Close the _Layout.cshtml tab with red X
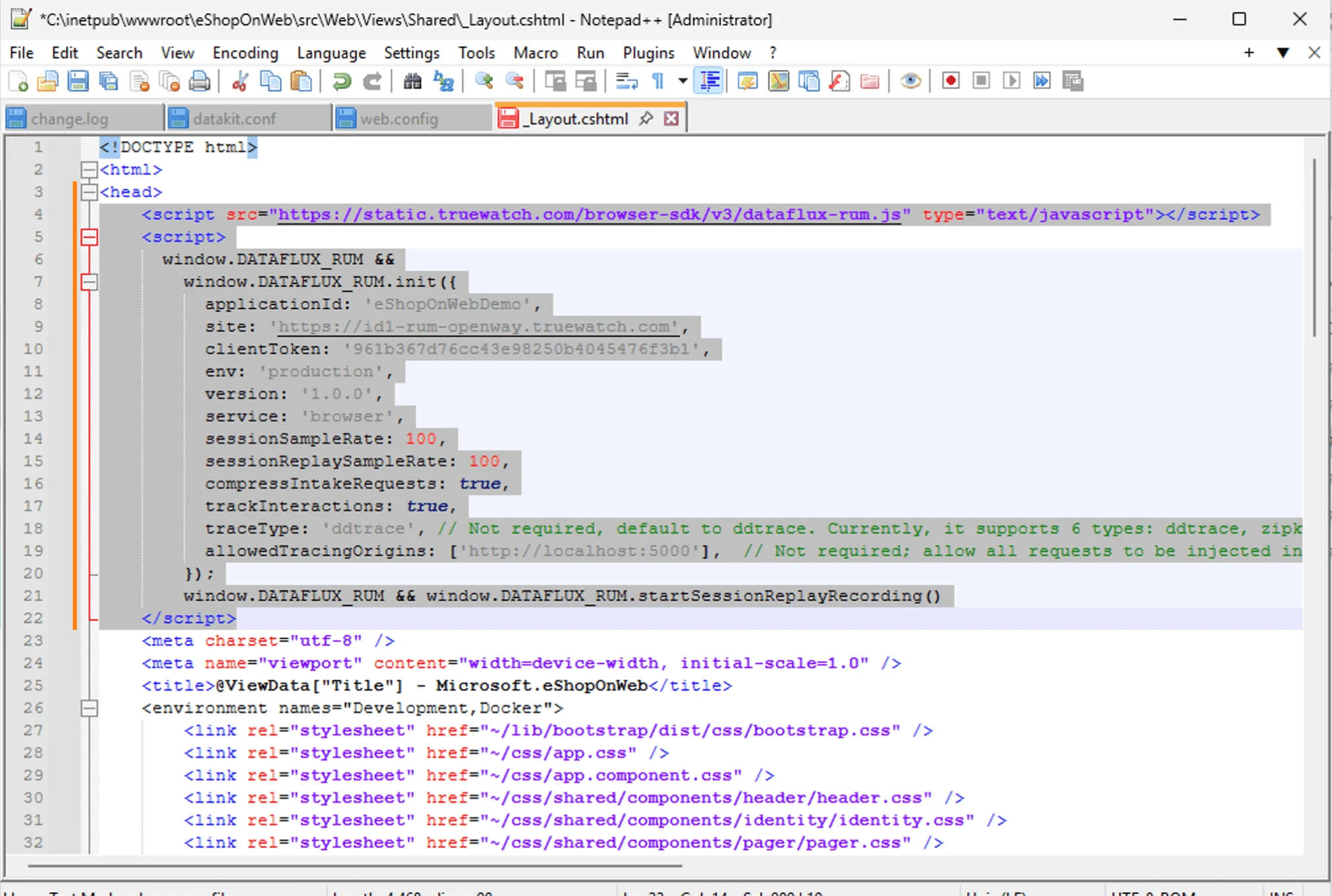Viewport: 1332px width, 896px height. pyautogui.click(x=671, y=119)
